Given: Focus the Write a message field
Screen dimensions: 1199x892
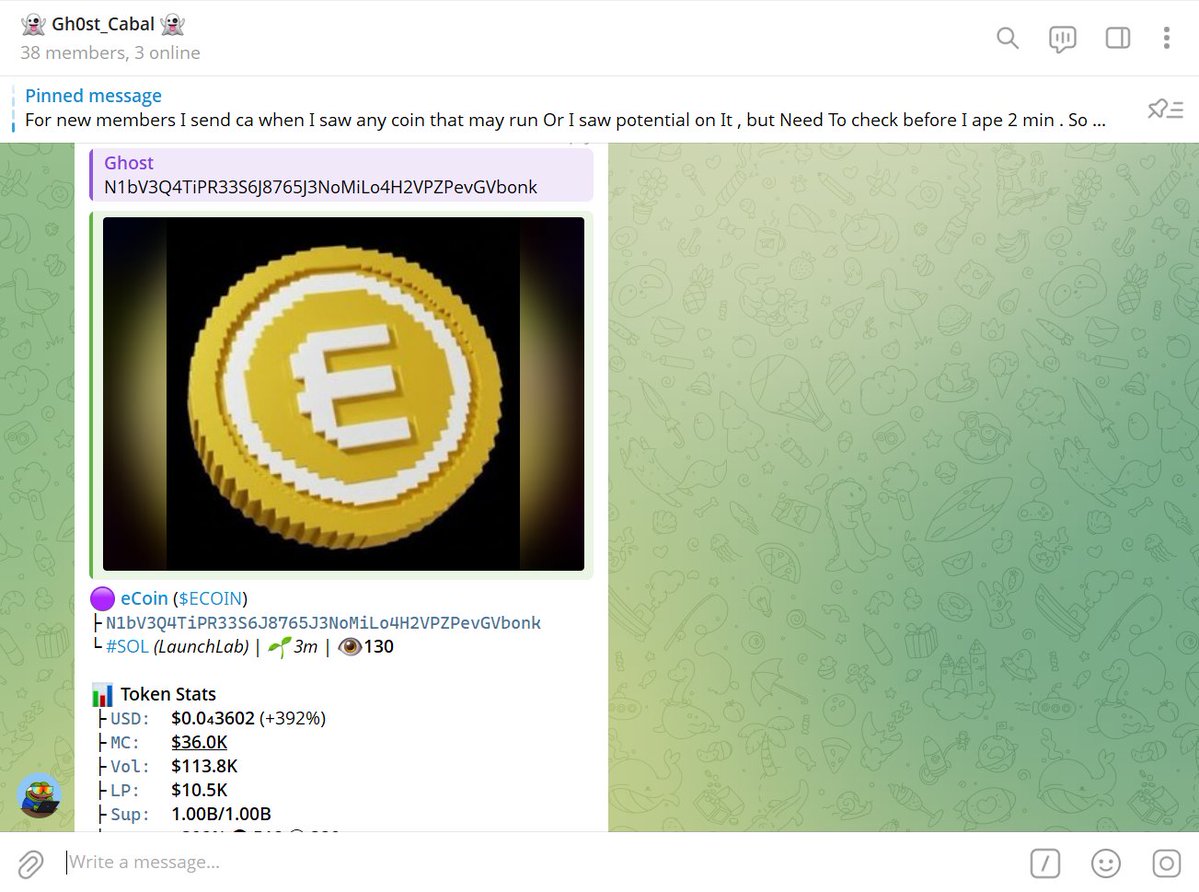Looking at the screenshot, I should click(535, 862).
